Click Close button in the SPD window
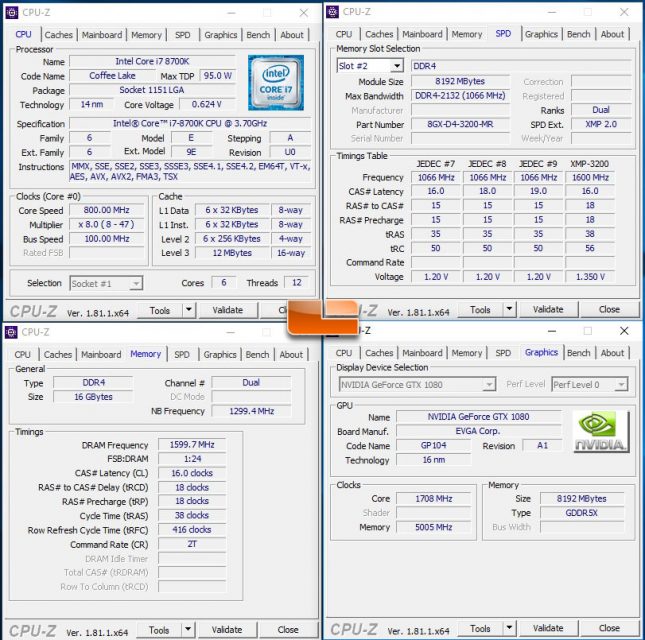Image resolution: width=645 pixels, height=640 pixels. pyautogui.click(x=609, y=309)
